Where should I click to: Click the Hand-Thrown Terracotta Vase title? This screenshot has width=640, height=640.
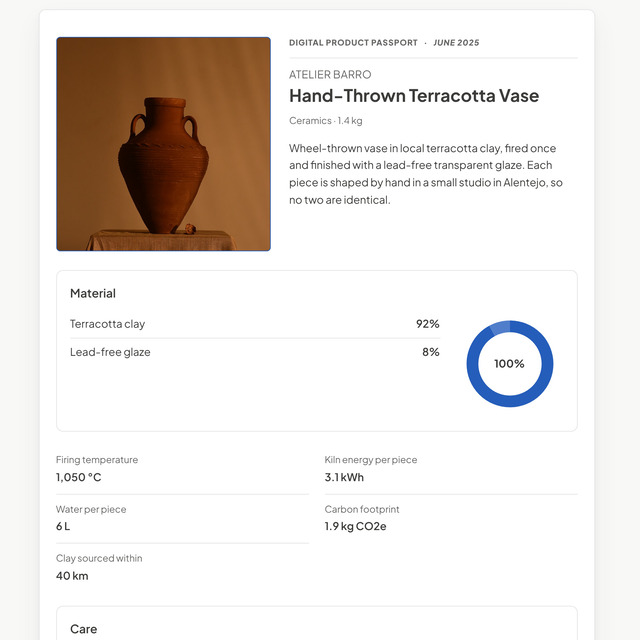point(414,96)
